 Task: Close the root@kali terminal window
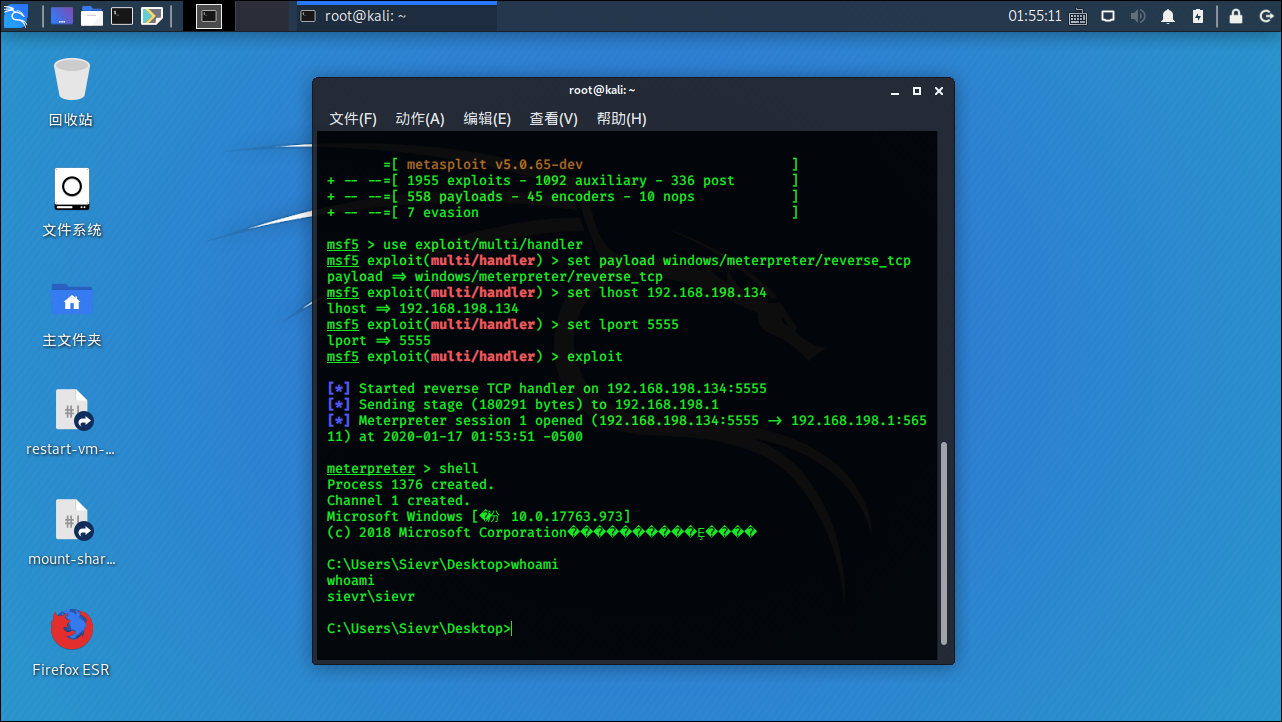point(939,91)
